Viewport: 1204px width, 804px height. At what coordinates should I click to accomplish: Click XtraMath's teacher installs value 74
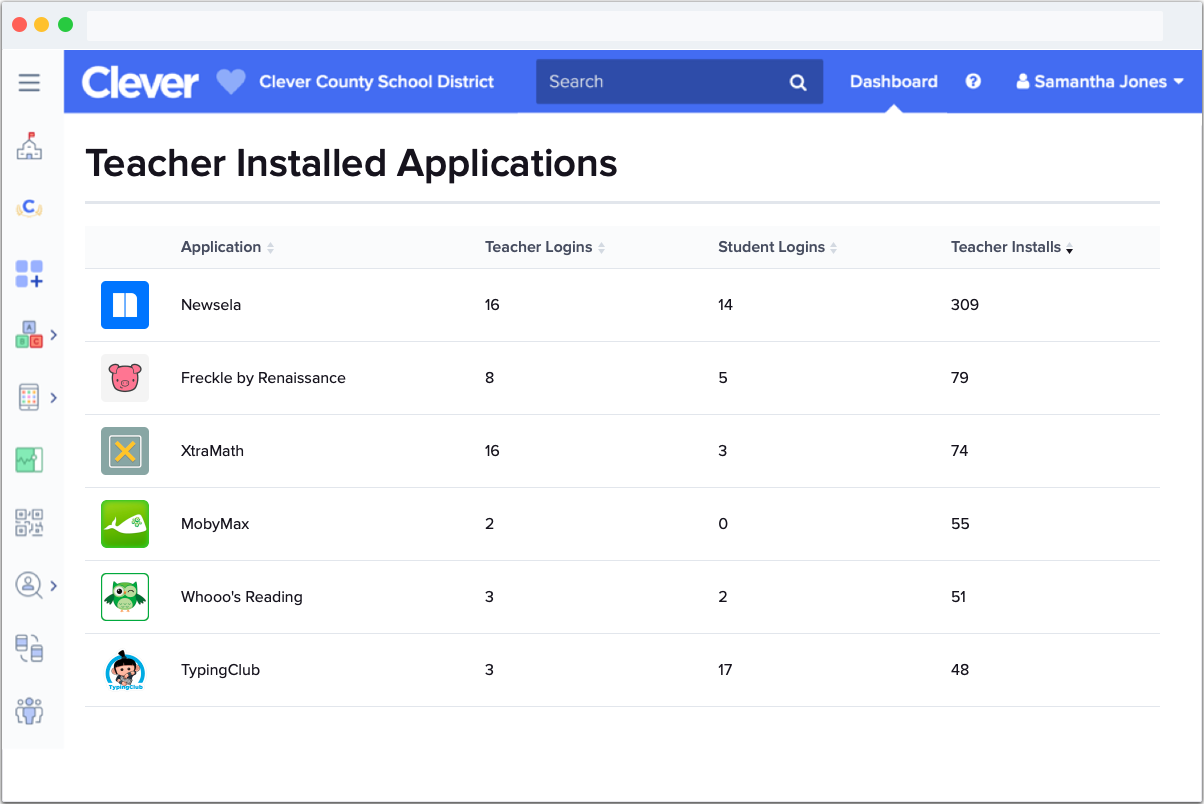point(960,451)
